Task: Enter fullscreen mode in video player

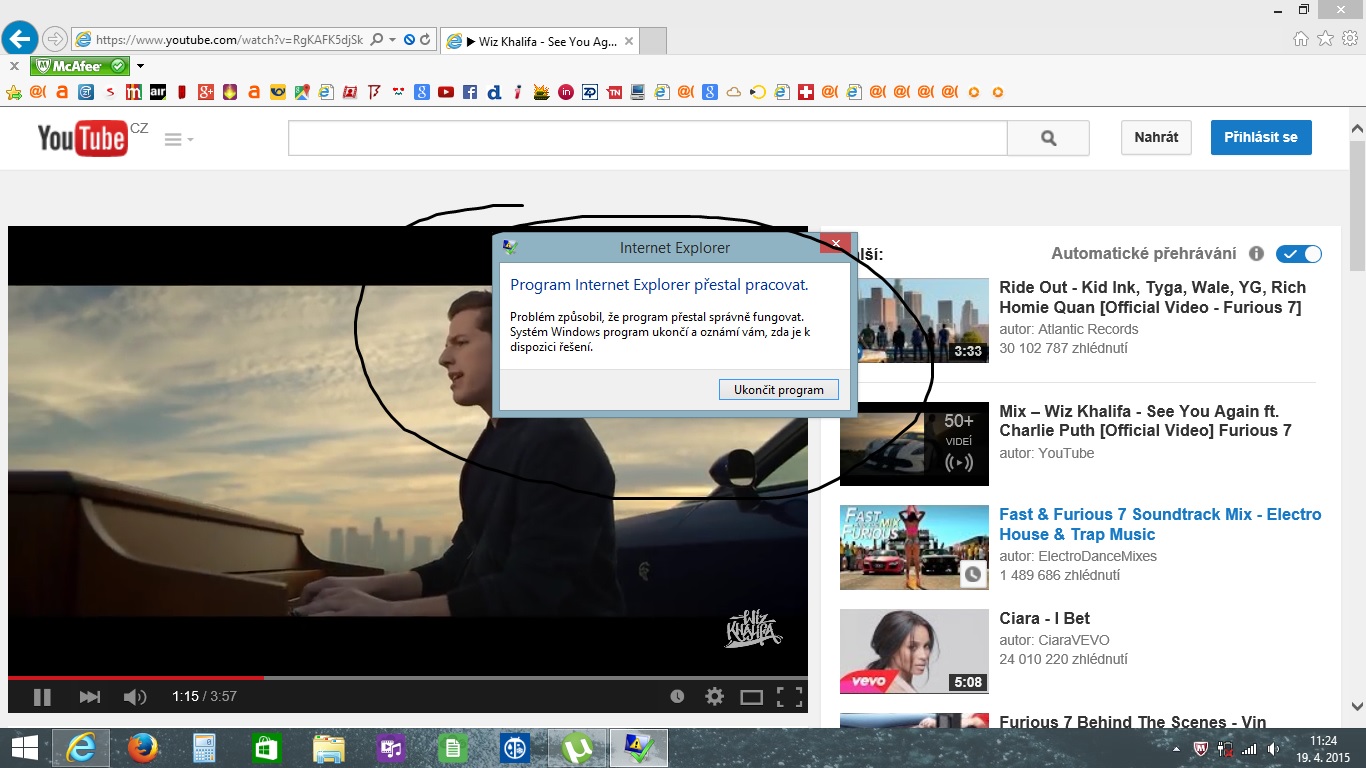Action: [x=789, y=697]
